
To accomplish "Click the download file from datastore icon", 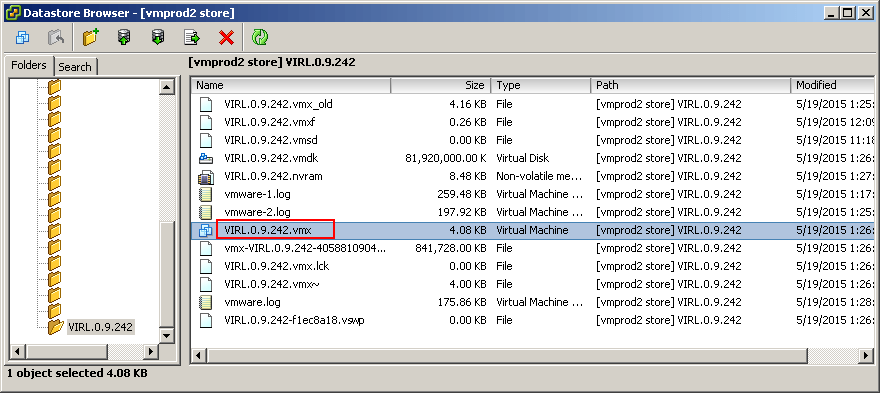I will pyautogui.click(x=158, y=38).
